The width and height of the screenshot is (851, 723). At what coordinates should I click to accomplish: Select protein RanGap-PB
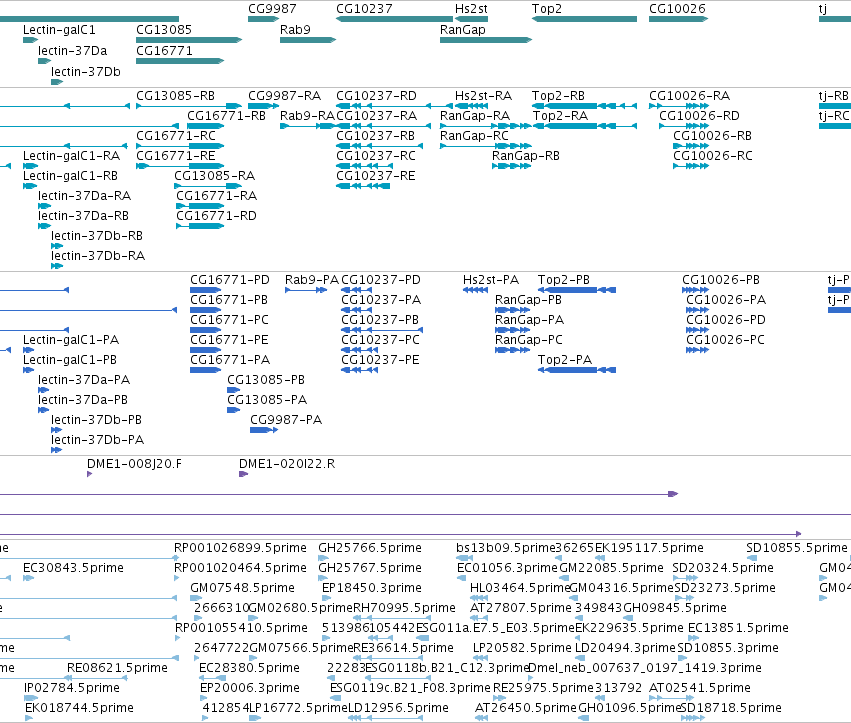click(528, 300)
